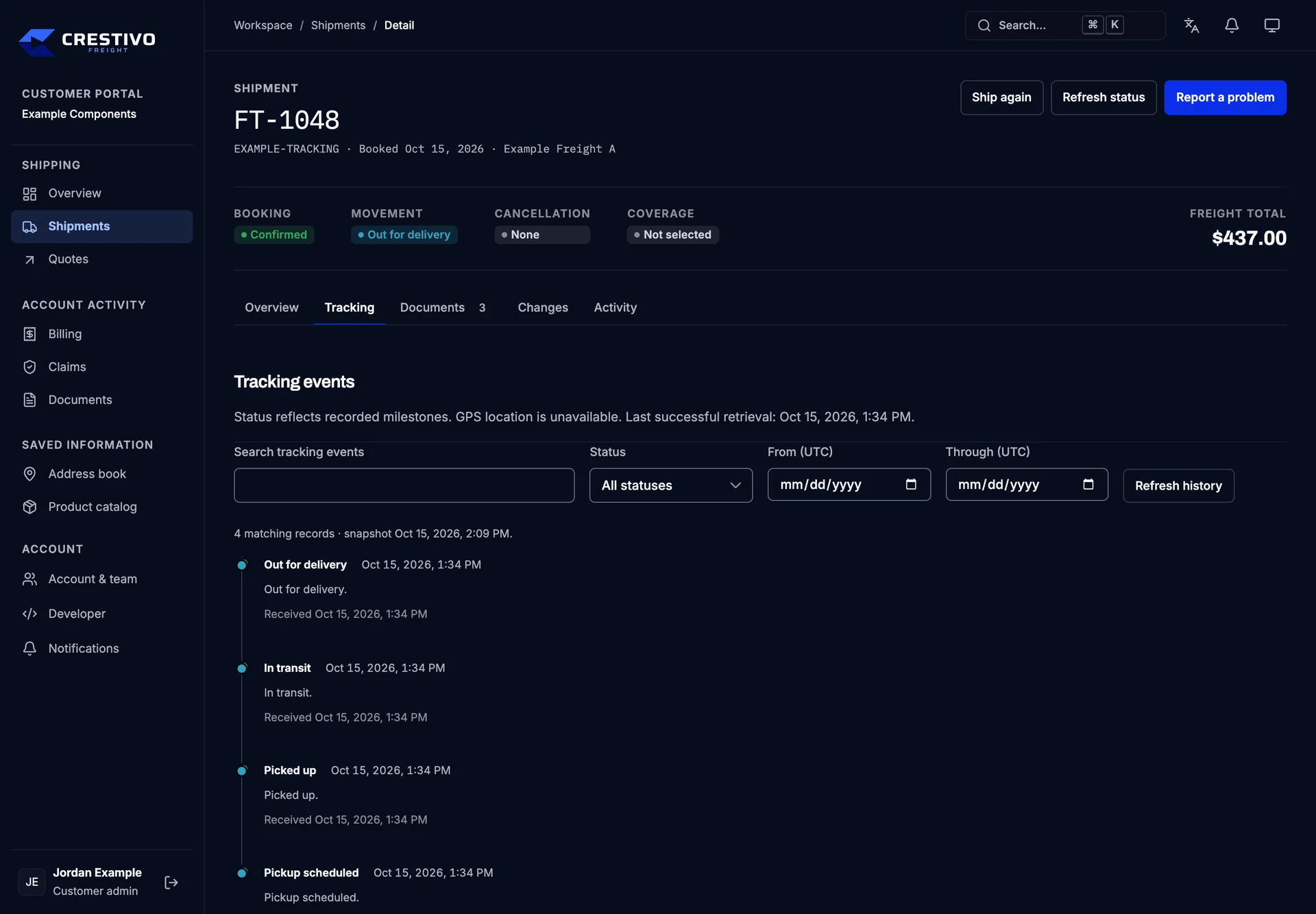Click the Developer code icon
Image resolution: width=1316 pixels, height=914 pixels.
[29, 614]
